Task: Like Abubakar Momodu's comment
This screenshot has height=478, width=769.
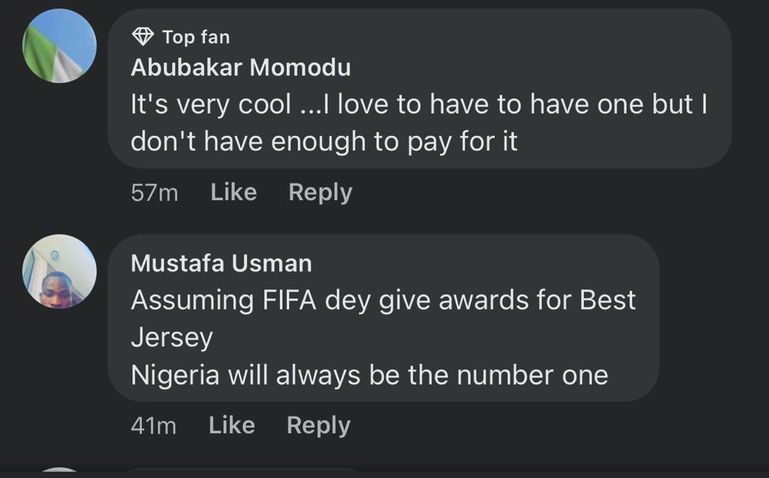Action: 233,192
